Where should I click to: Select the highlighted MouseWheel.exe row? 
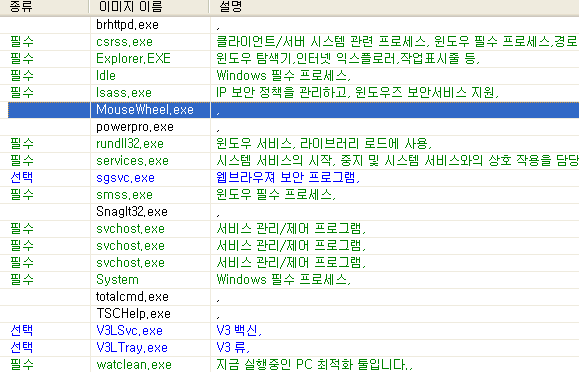[293, 110]
